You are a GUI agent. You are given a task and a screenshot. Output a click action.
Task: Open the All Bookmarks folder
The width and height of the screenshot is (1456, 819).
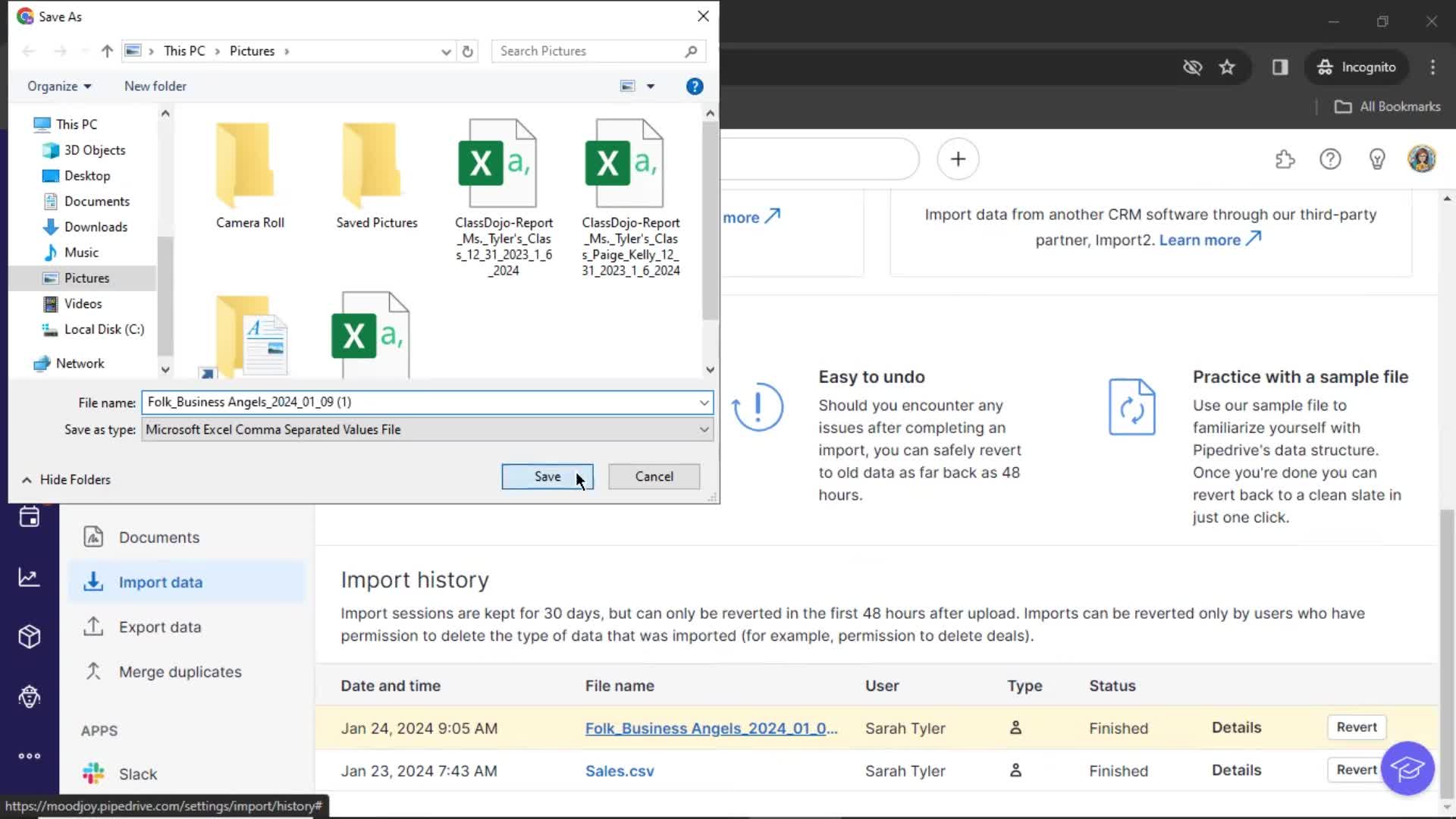pyautogui.click(x=1388, y=107)
